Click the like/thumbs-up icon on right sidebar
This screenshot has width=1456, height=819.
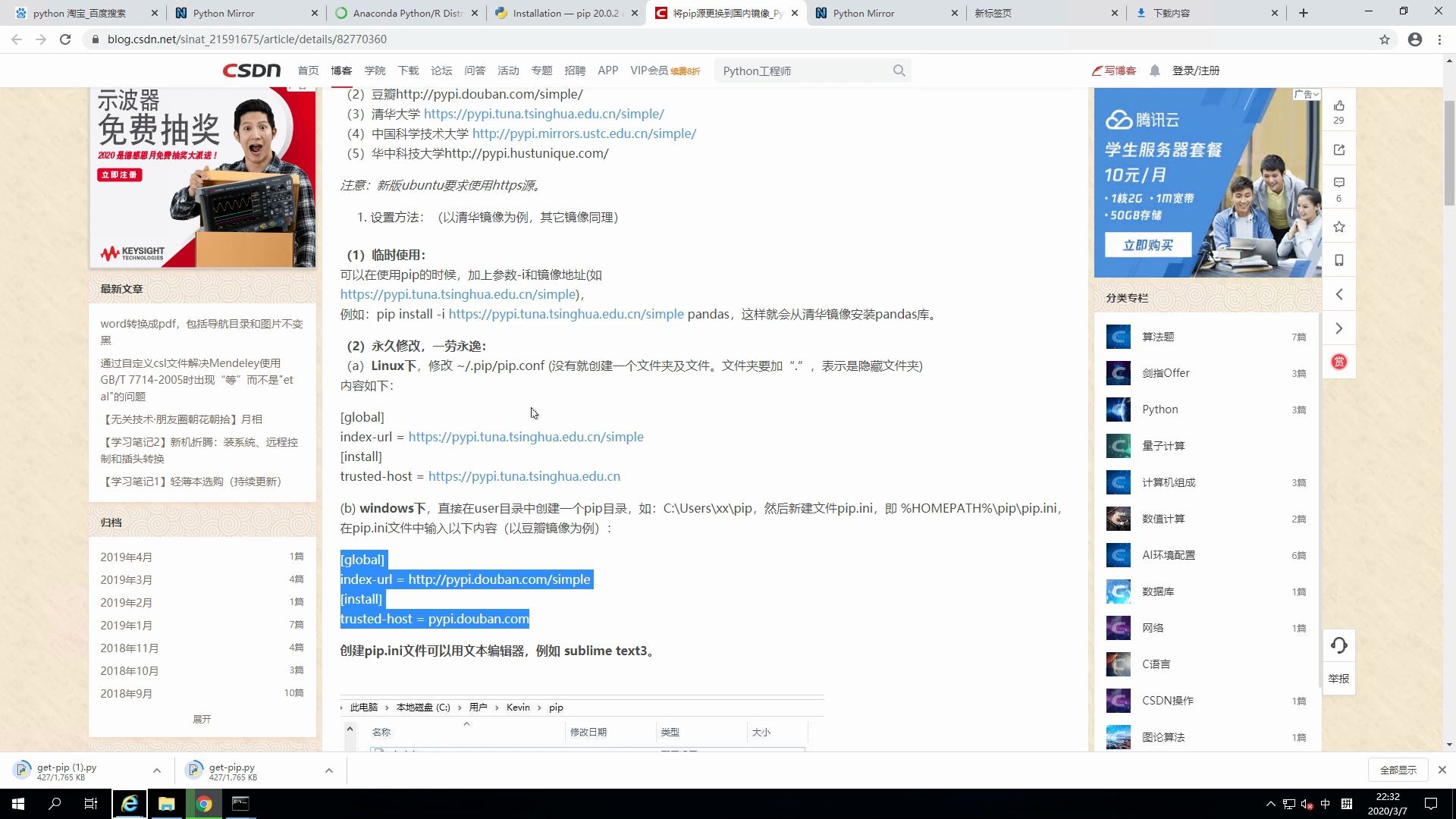1340,105
